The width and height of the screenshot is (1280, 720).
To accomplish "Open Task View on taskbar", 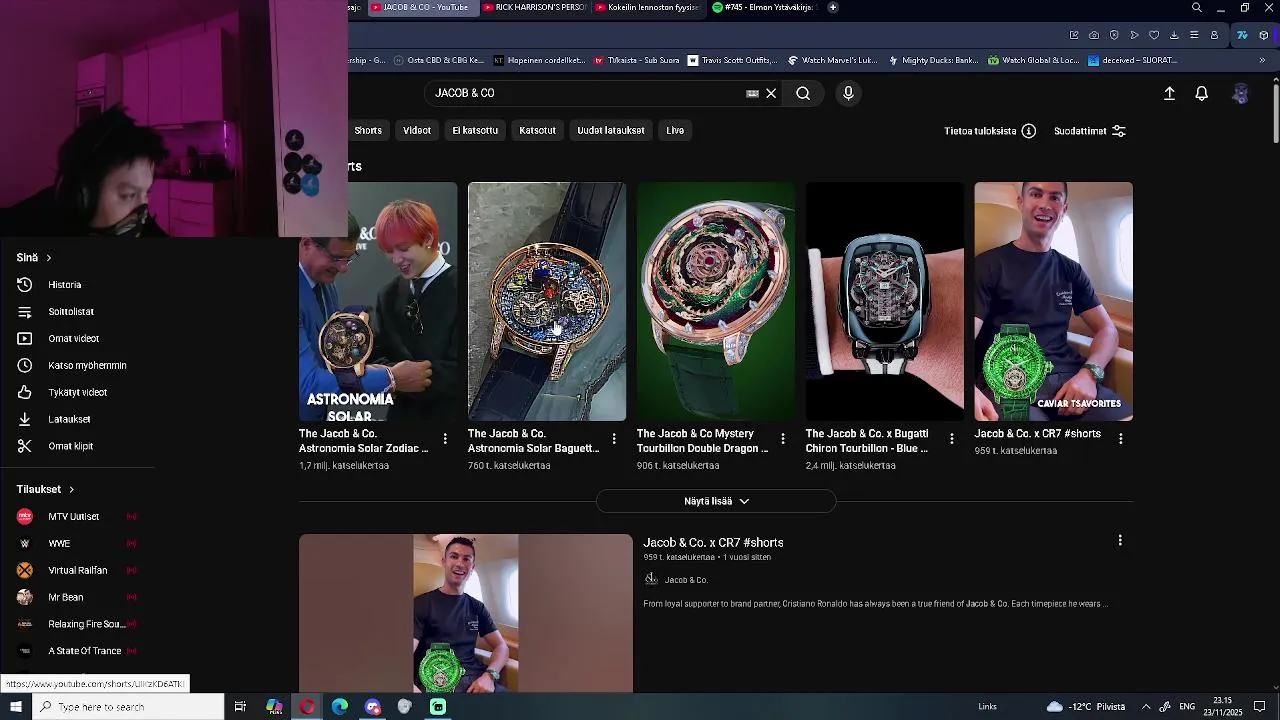I will (240, 707).
